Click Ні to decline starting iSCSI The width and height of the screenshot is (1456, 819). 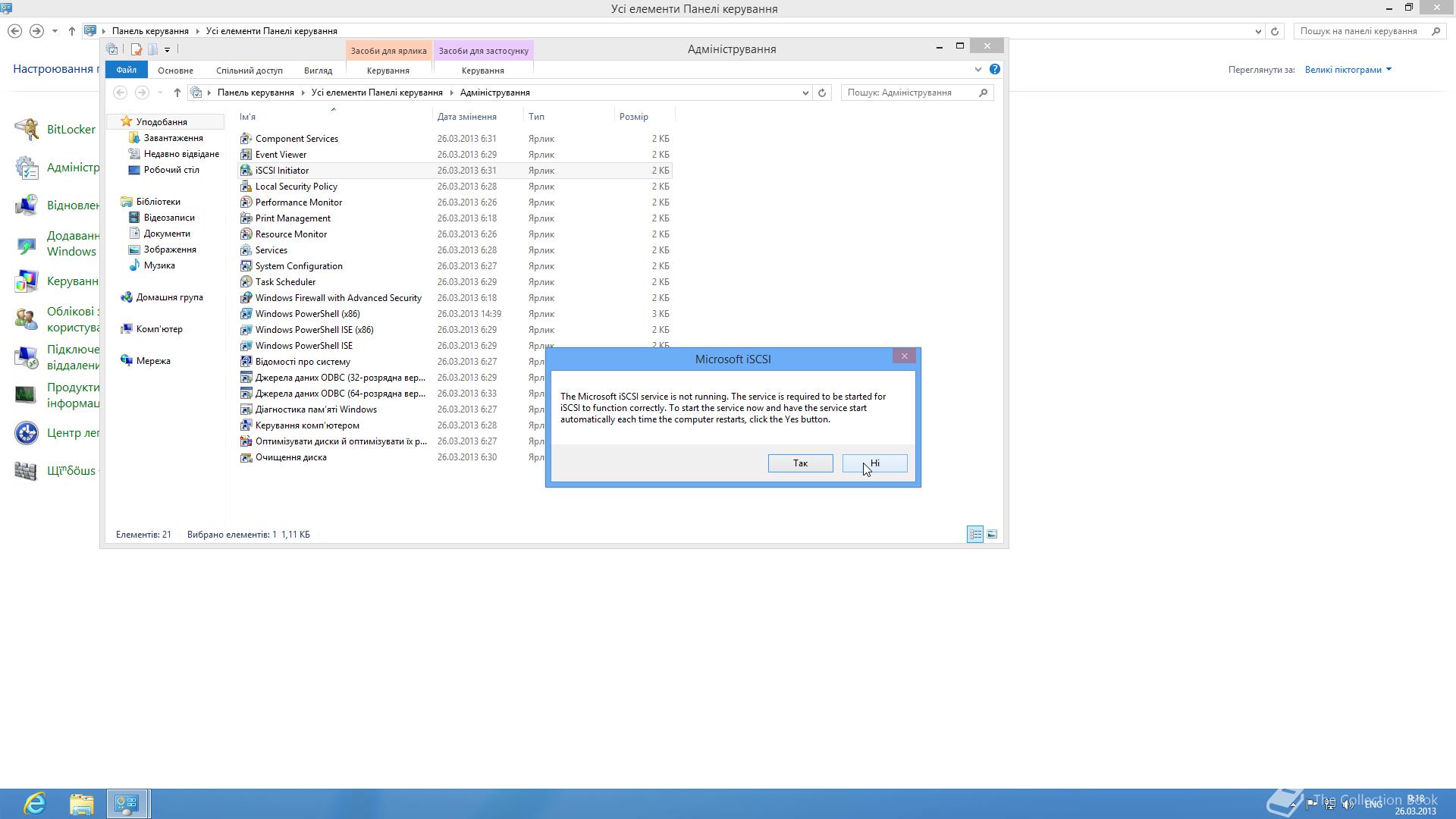click(874, 463)
